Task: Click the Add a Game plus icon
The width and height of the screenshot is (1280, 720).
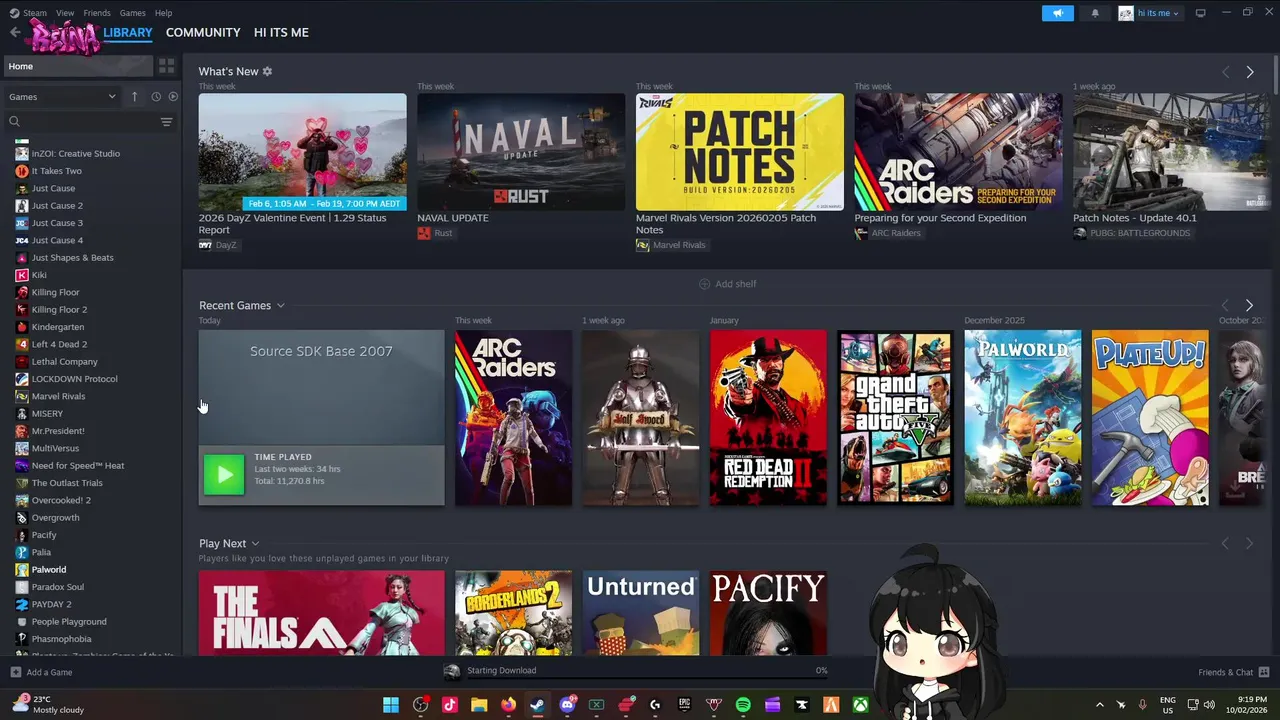Action: coord(15,672)
